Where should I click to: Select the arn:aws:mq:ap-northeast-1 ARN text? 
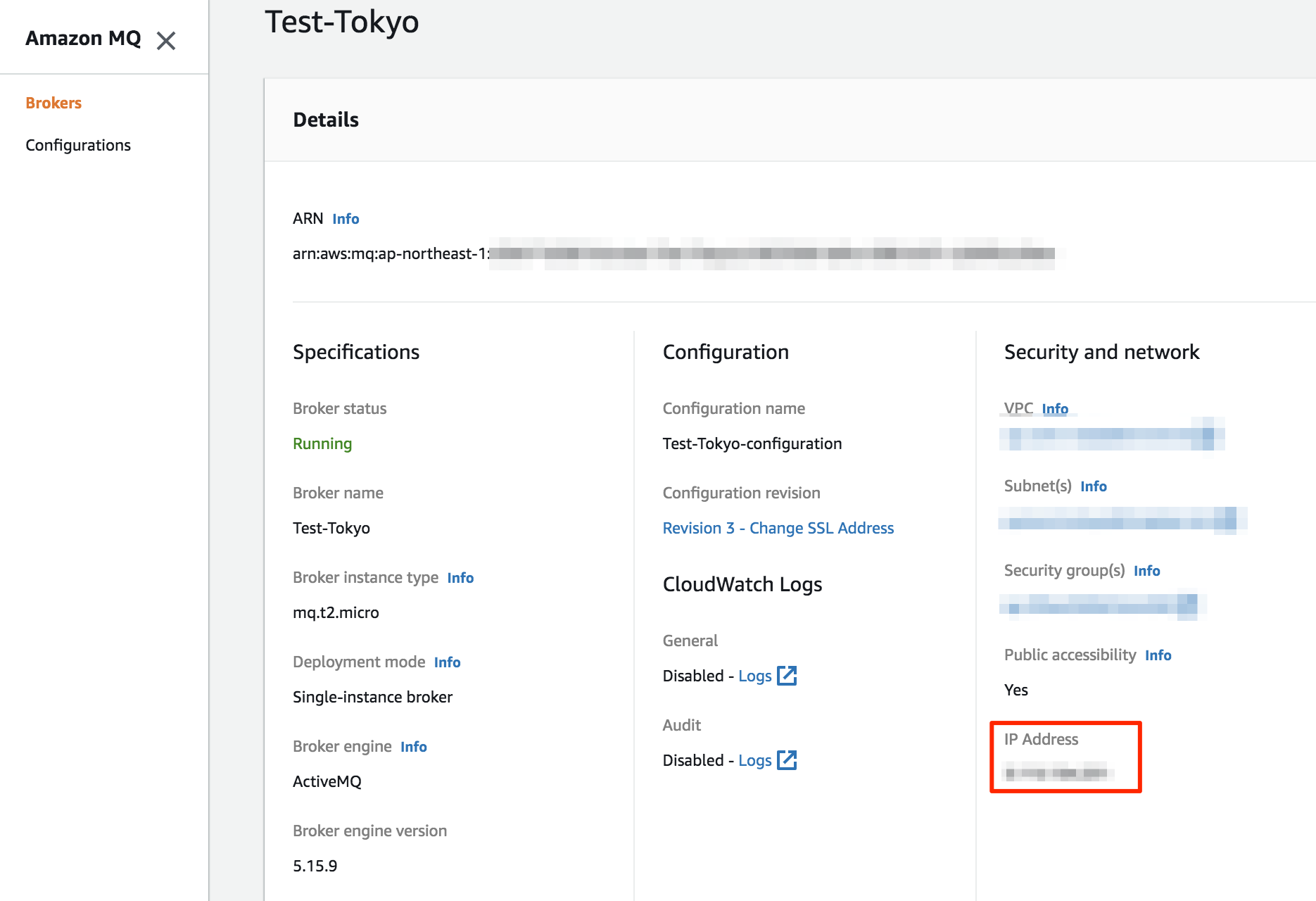pos(391,253)
